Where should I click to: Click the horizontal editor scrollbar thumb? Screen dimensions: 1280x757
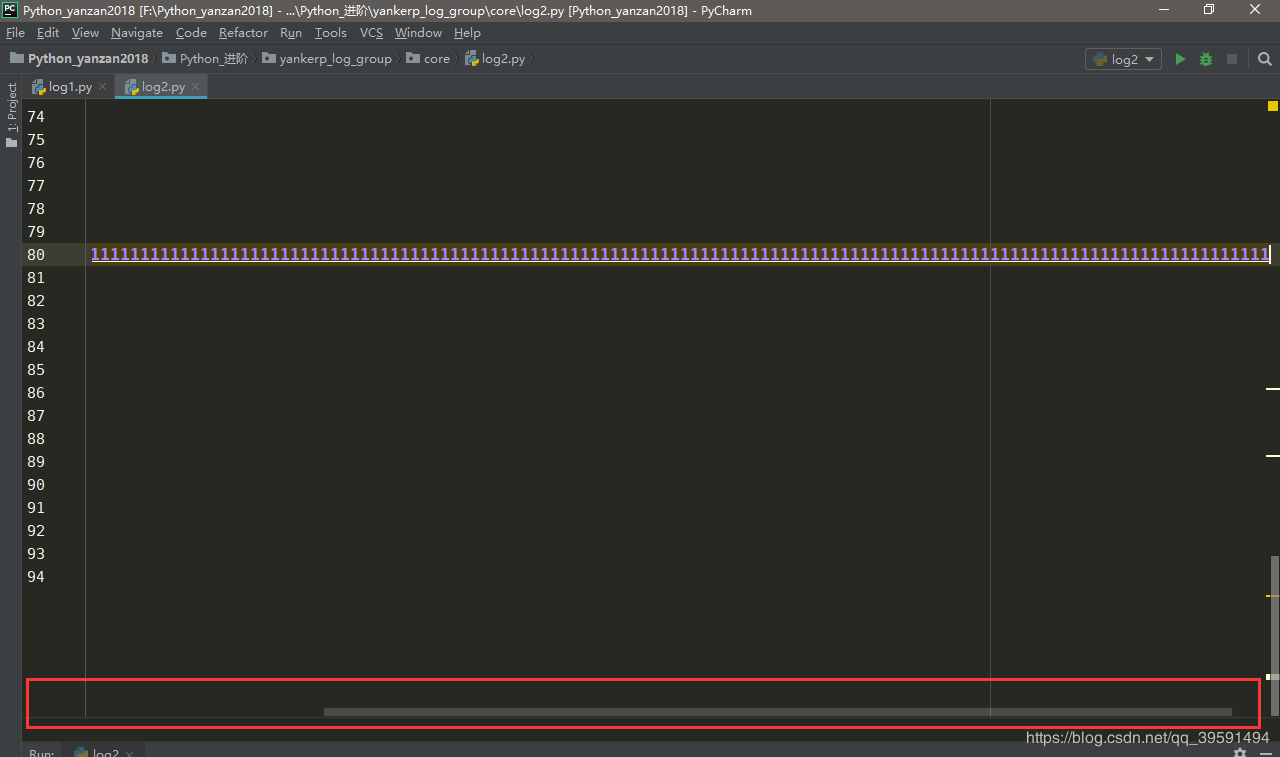tap(778, 712)
